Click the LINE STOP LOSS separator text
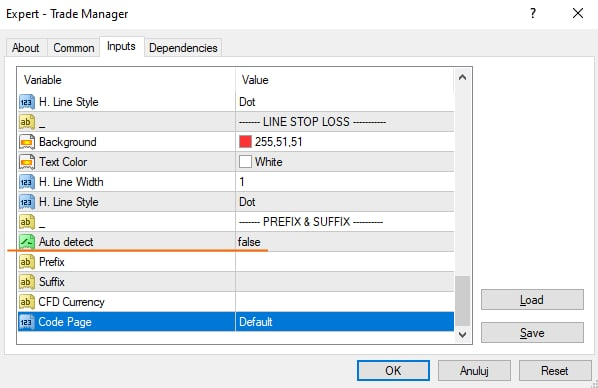The width and height of the screenshot is (598, 388). [312, 122]
